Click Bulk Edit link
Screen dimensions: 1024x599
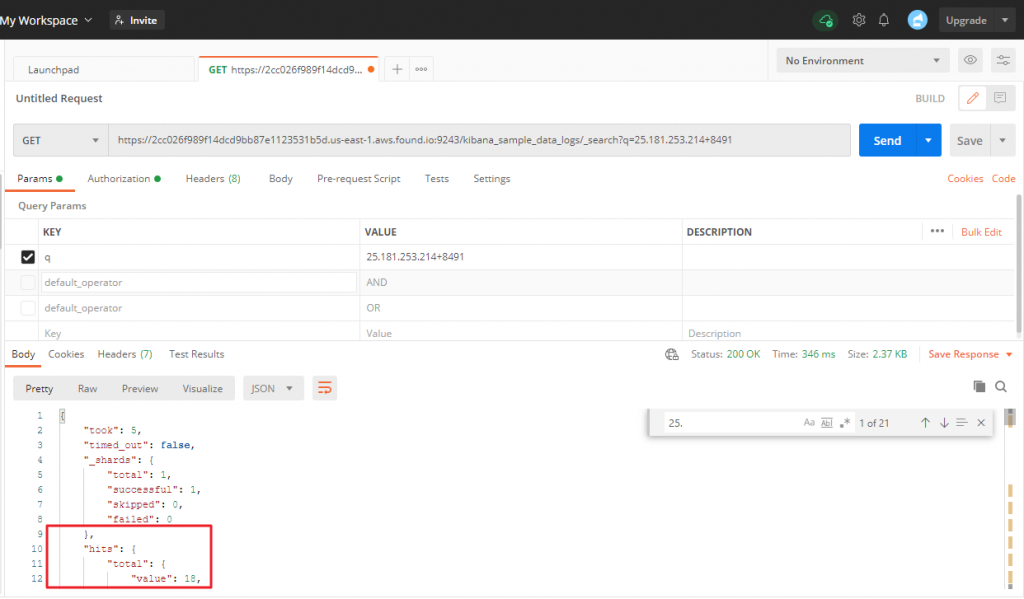pyautogui.click(x=981, y=232)
